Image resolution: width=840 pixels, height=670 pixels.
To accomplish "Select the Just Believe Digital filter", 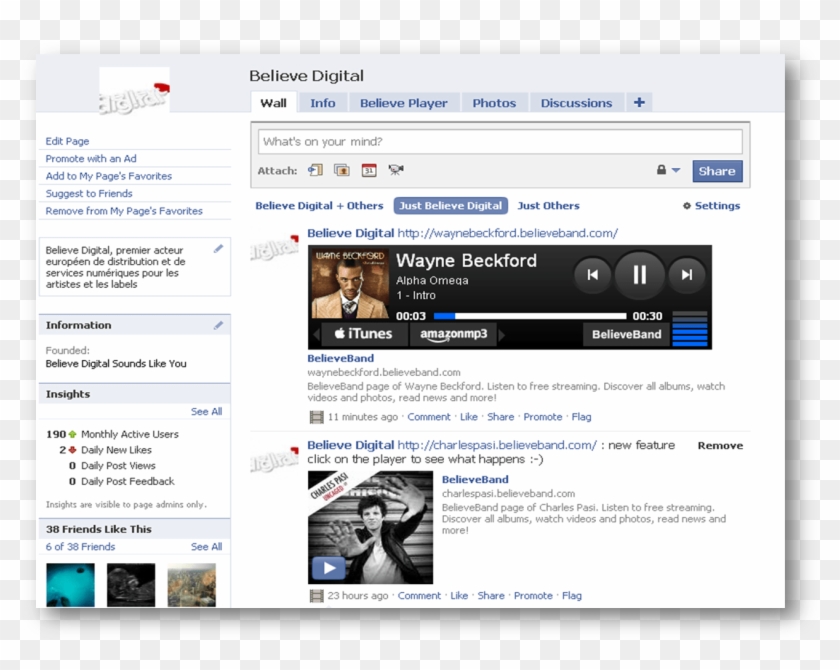I will click(x=451, y=206).
